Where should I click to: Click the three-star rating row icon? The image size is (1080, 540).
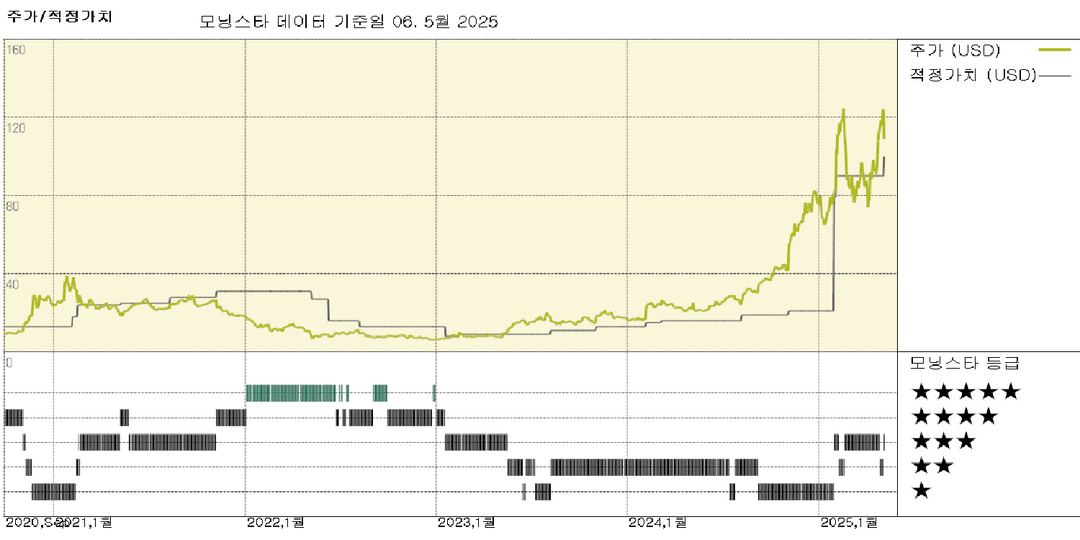point(943,441)
